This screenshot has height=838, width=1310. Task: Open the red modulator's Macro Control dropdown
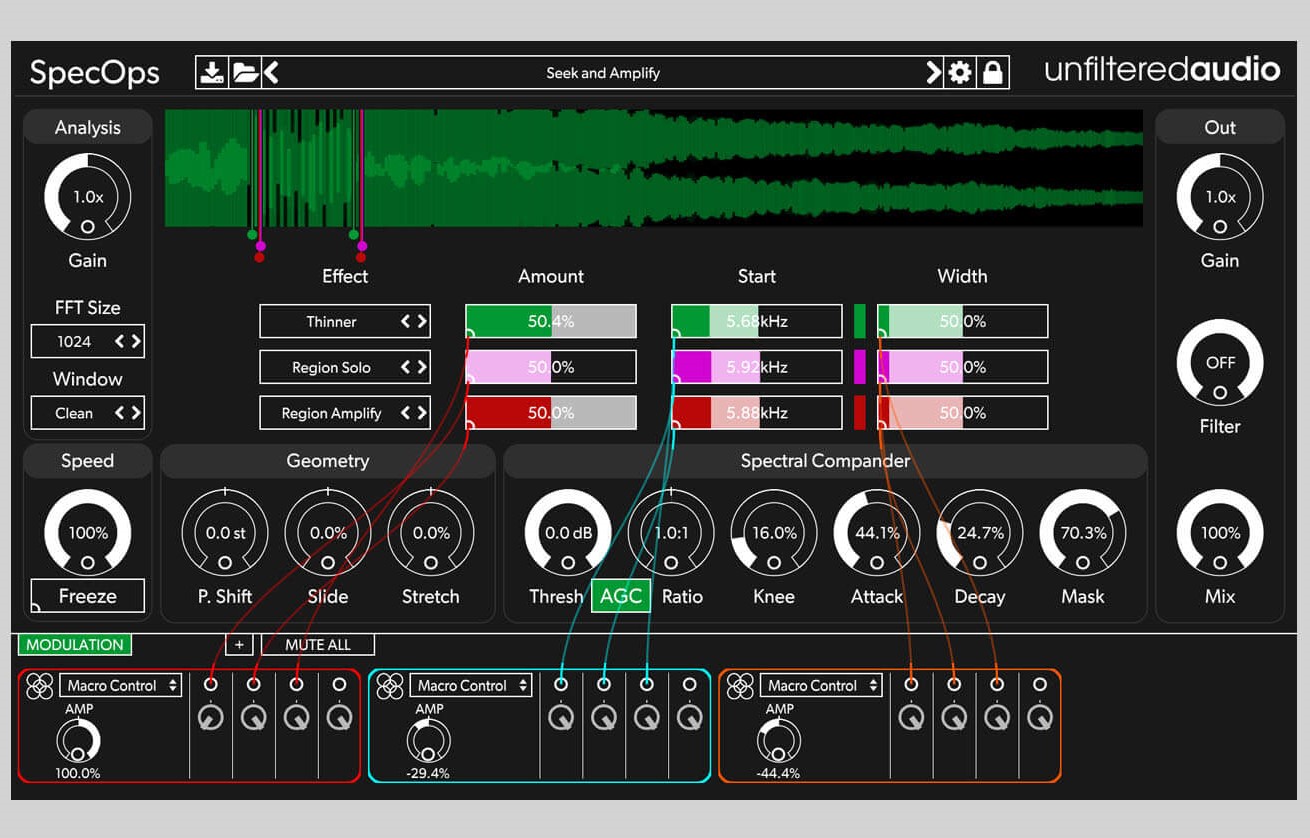[x=121, y=685]
